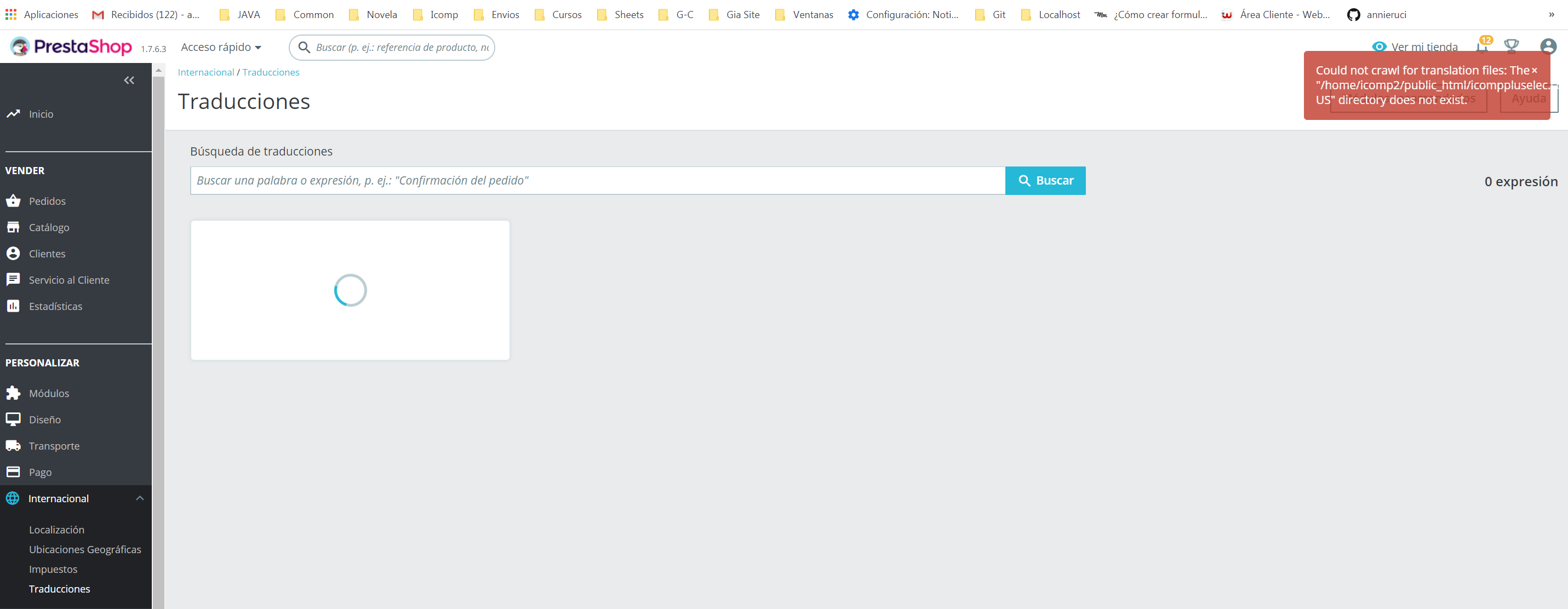Open the Cursos bookmark folder
Screen dimensions: 1568x609
click(558, 14)
